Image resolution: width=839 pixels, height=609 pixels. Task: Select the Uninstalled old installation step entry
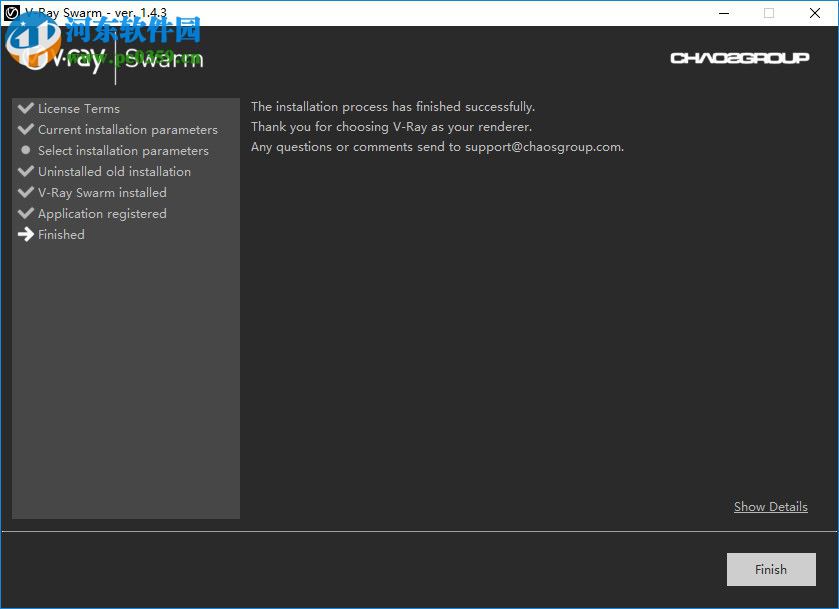point(113,171)
